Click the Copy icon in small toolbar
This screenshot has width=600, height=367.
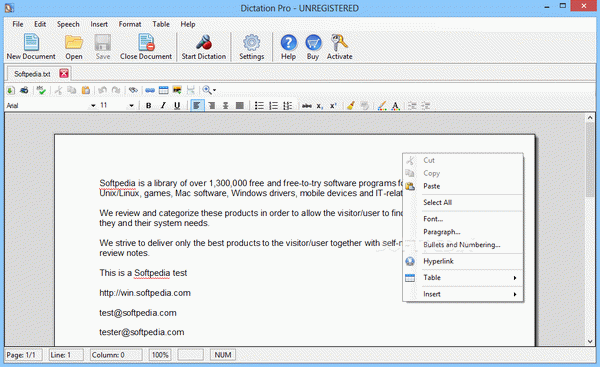click(x=72, y=90)
